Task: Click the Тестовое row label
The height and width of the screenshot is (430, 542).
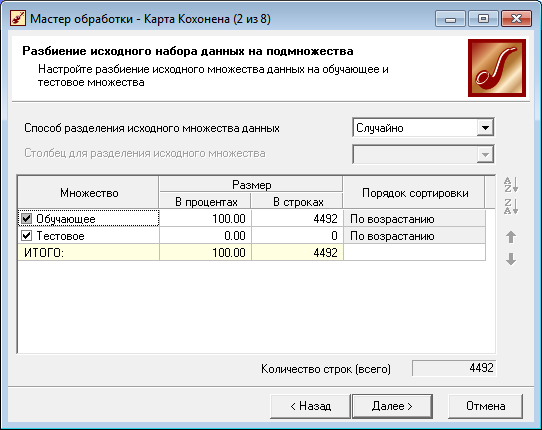Action: [x=60, y=236]
